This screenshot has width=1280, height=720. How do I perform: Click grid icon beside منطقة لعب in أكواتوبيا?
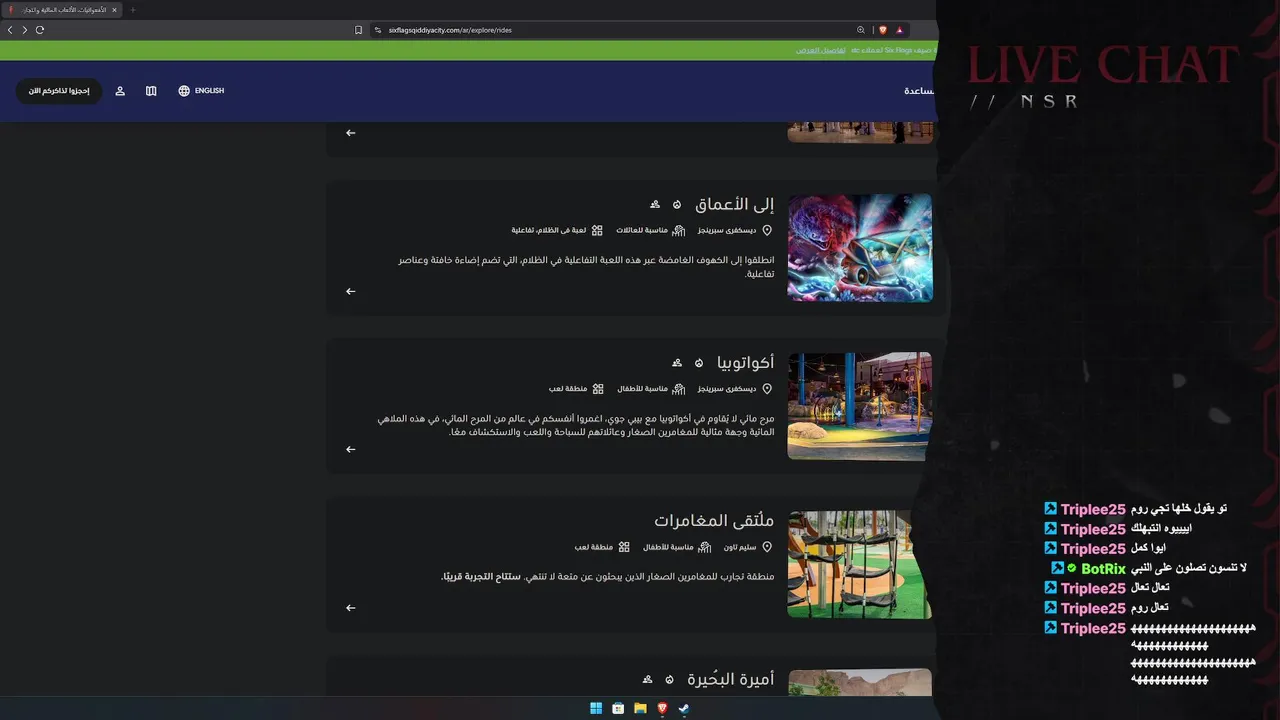pyautogui.click(x=598, y=388)
